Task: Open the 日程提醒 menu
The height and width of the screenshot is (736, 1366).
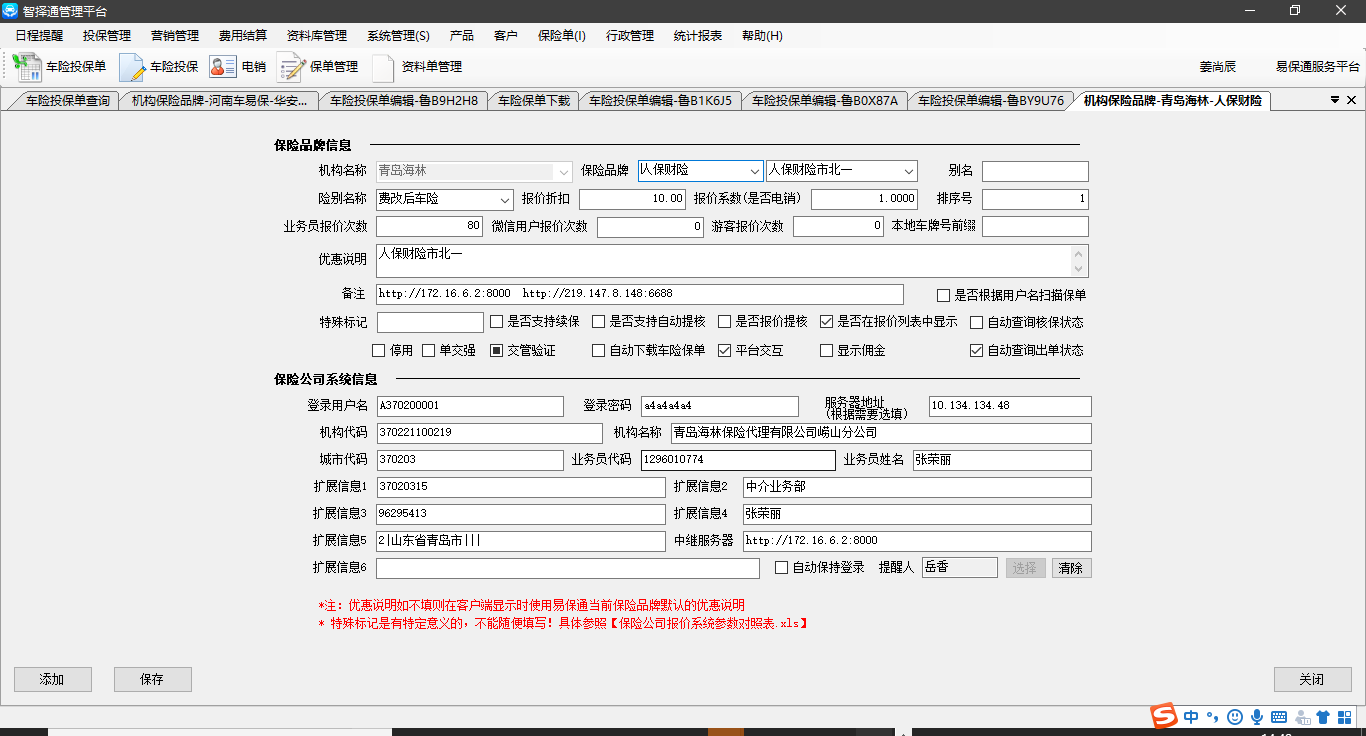Action: 39,35
